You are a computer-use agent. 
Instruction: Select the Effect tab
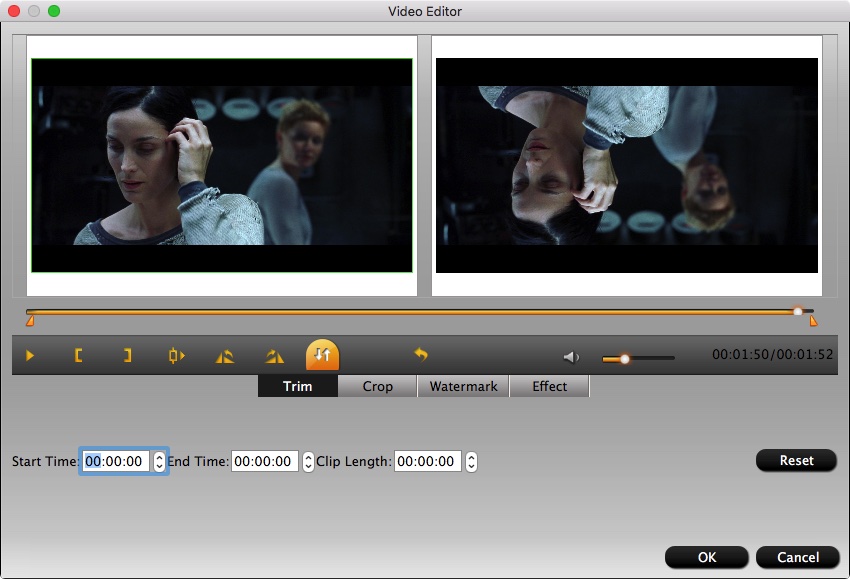click(549, 386)
